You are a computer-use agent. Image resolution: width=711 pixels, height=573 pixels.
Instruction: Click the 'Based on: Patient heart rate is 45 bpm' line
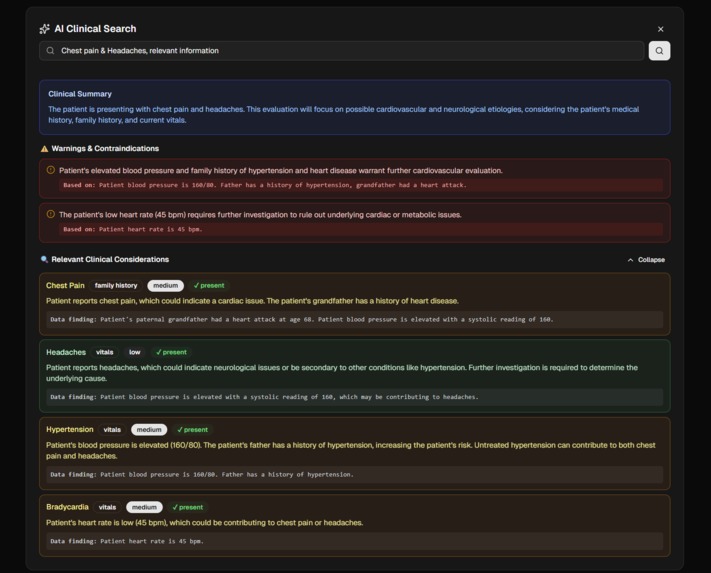pos(360,229)
